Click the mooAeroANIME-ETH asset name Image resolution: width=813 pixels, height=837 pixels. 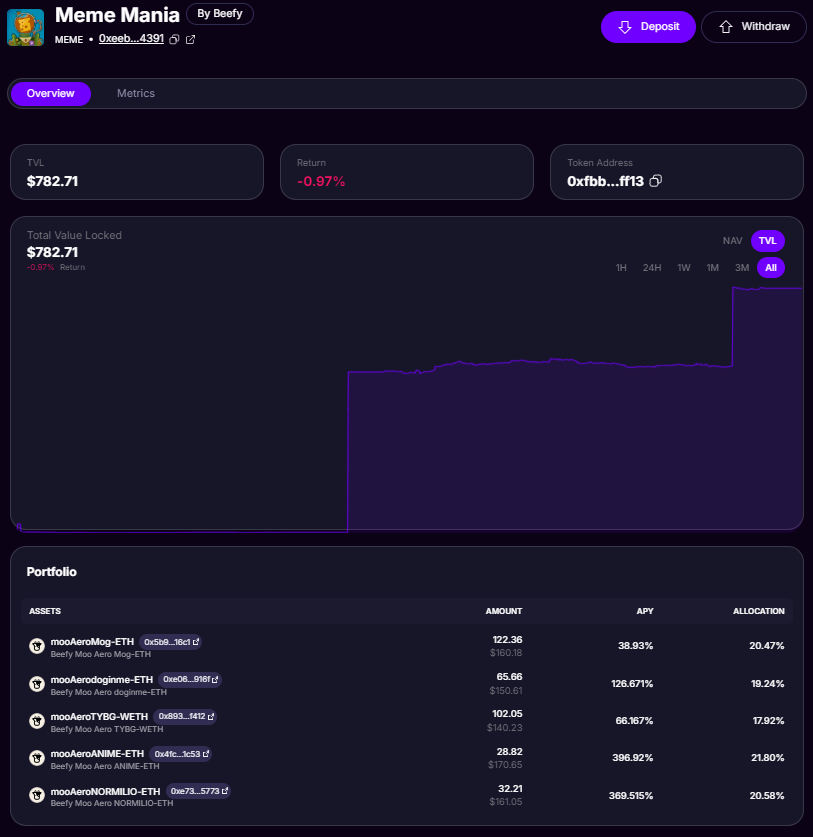point(97,754)
